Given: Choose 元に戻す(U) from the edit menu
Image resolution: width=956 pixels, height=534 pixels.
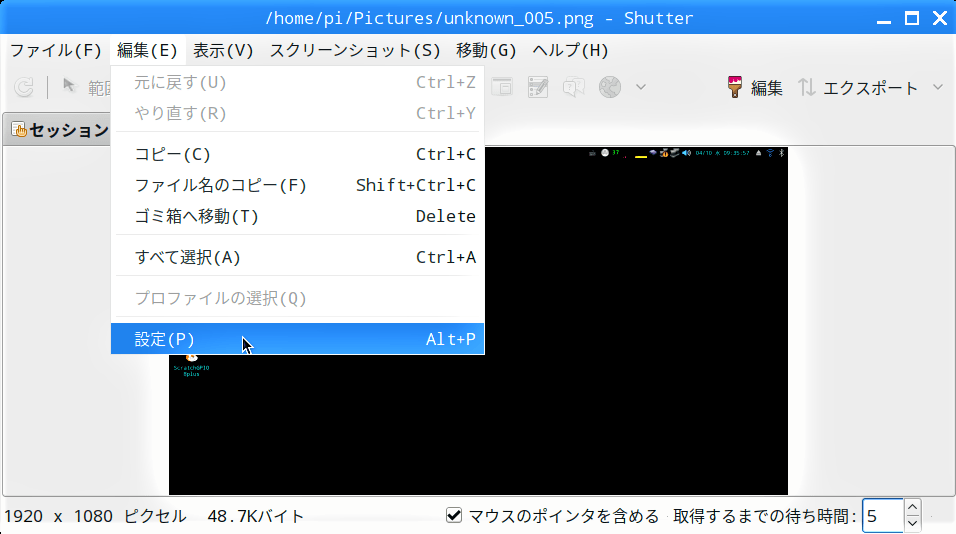Looking at the screenshot, I should tap(298, 82).
